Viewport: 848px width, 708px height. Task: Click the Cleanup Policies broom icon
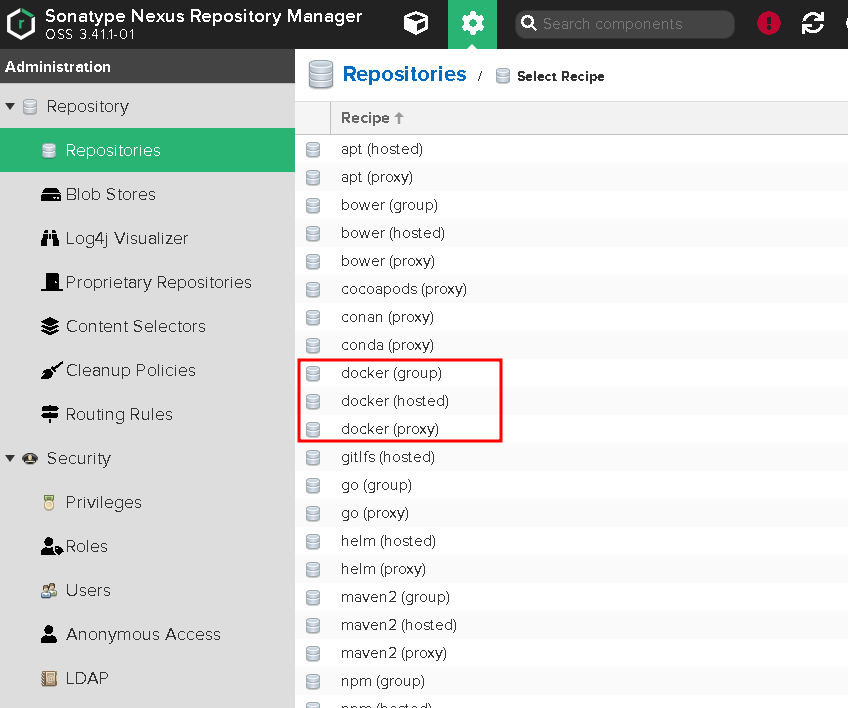[x=51, y=370]
